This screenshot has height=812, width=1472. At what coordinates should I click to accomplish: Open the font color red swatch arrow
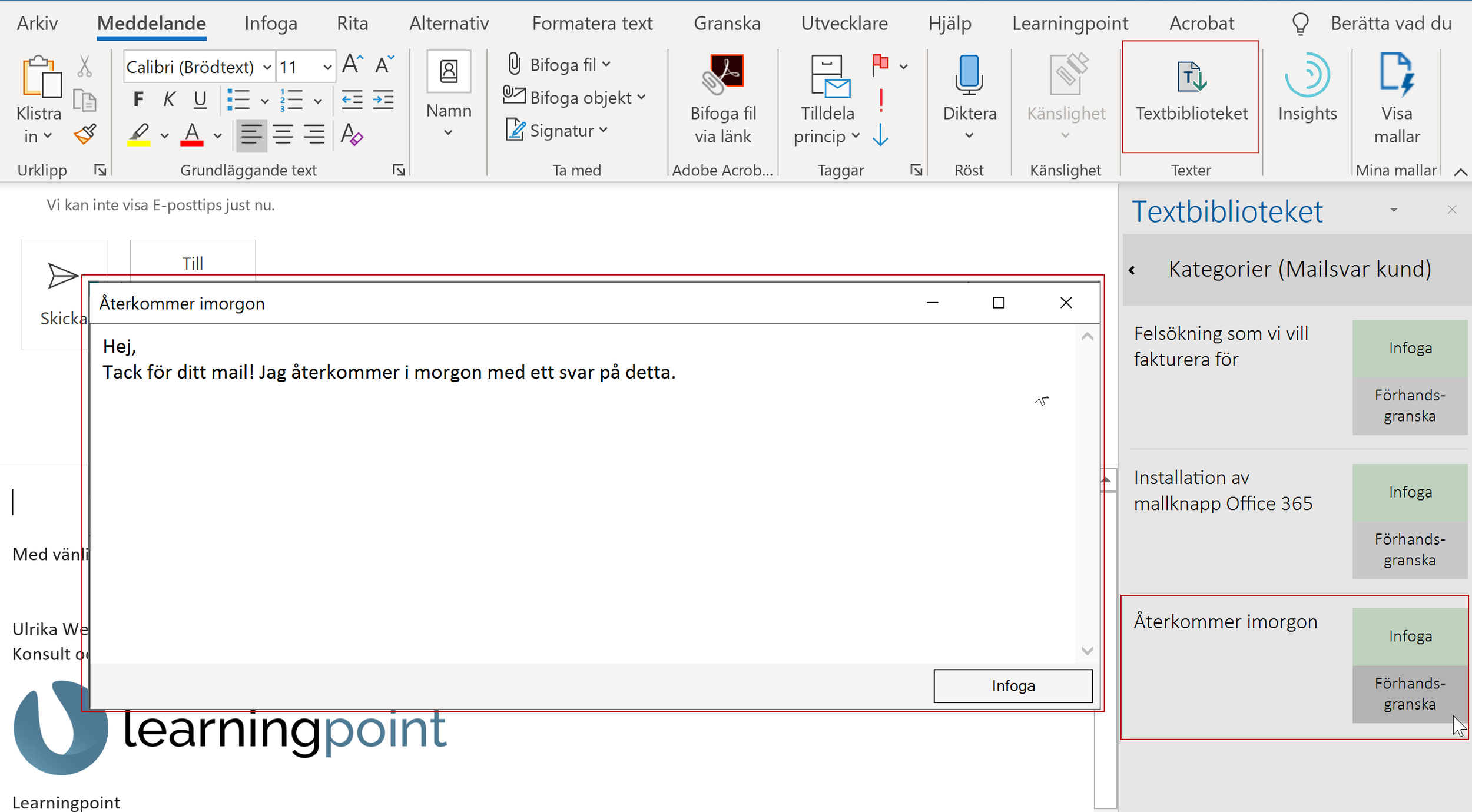pyautogui.click(x=218, y=136)
